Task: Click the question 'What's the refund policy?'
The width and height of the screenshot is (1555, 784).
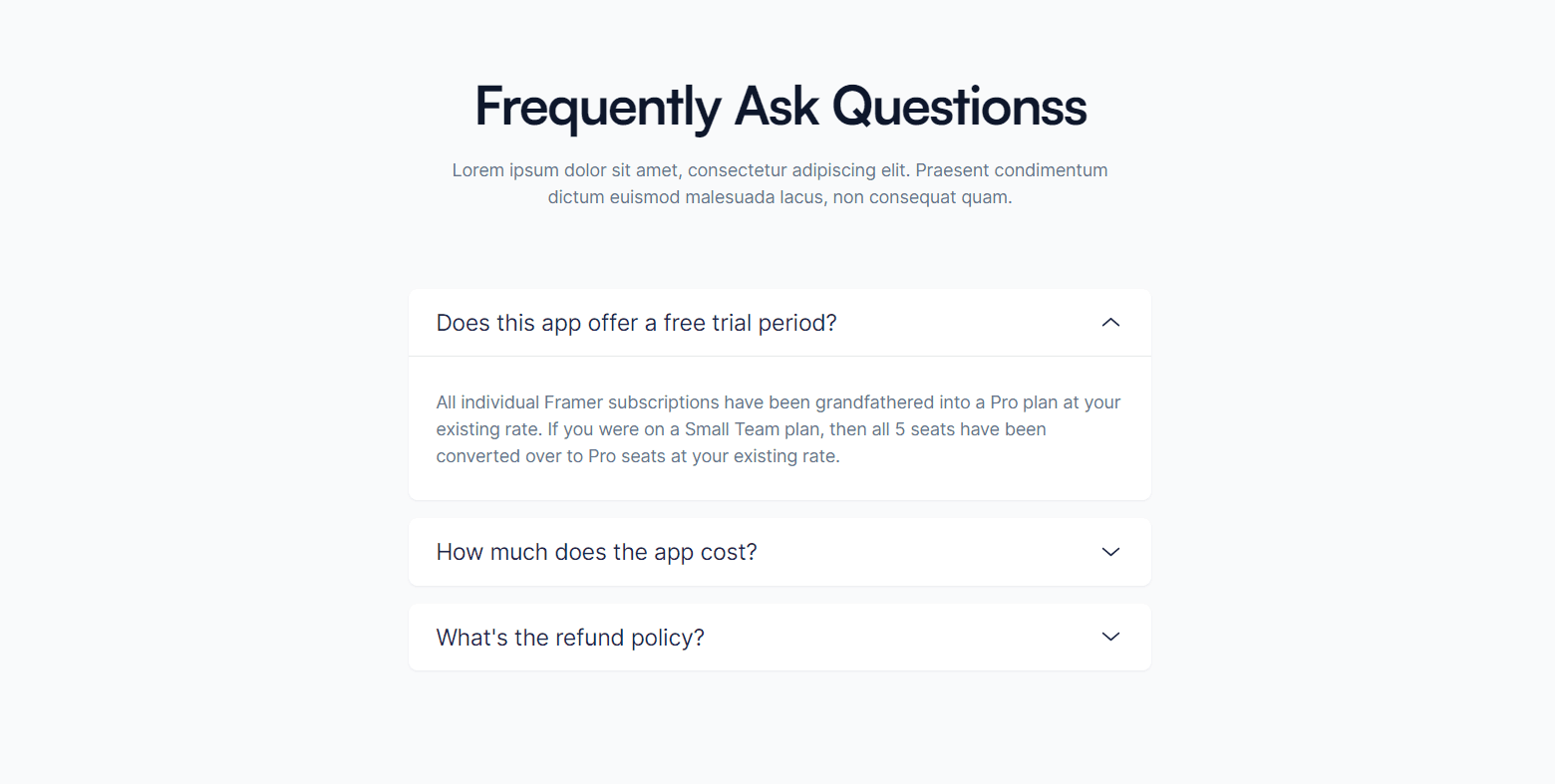Action: pyautogui.click(x=569, y=637)
